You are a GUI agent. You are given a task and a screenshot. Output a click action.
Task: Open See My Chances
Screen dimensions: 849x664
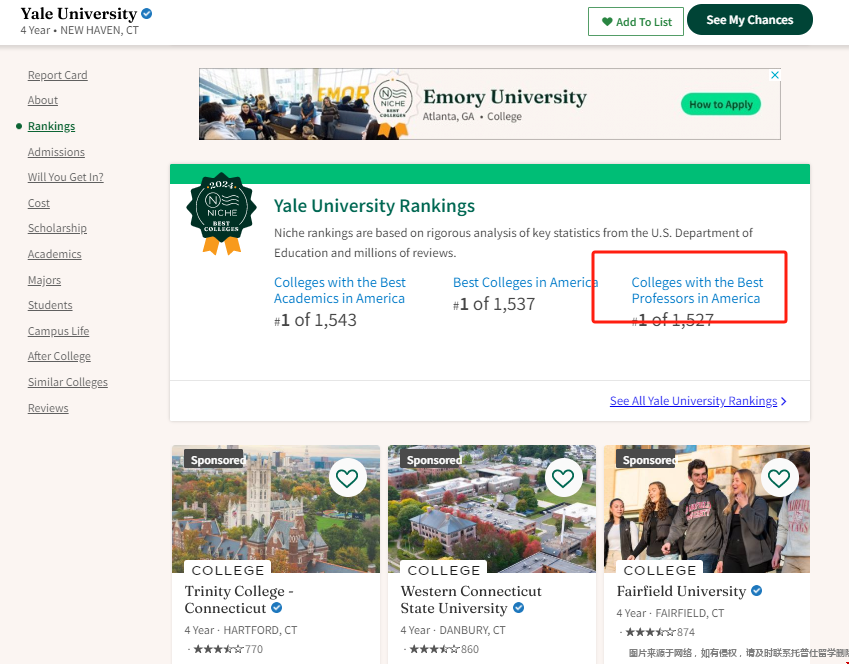[749, 20]
